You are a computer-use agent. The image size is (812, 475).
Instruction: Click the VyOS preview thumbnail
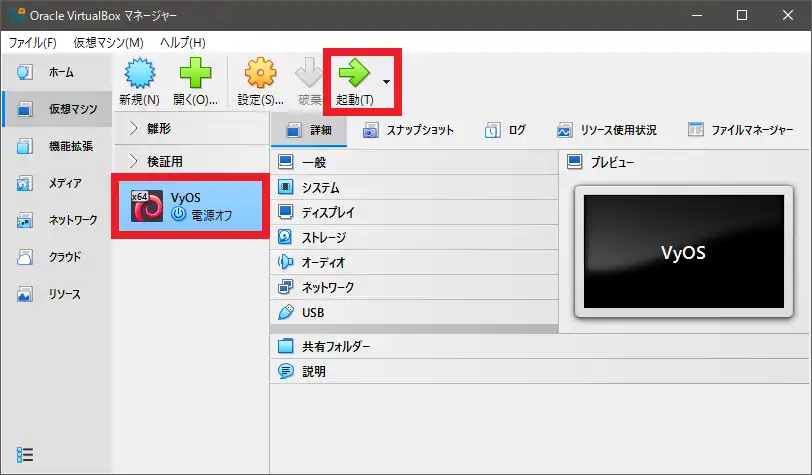(684, 252)
